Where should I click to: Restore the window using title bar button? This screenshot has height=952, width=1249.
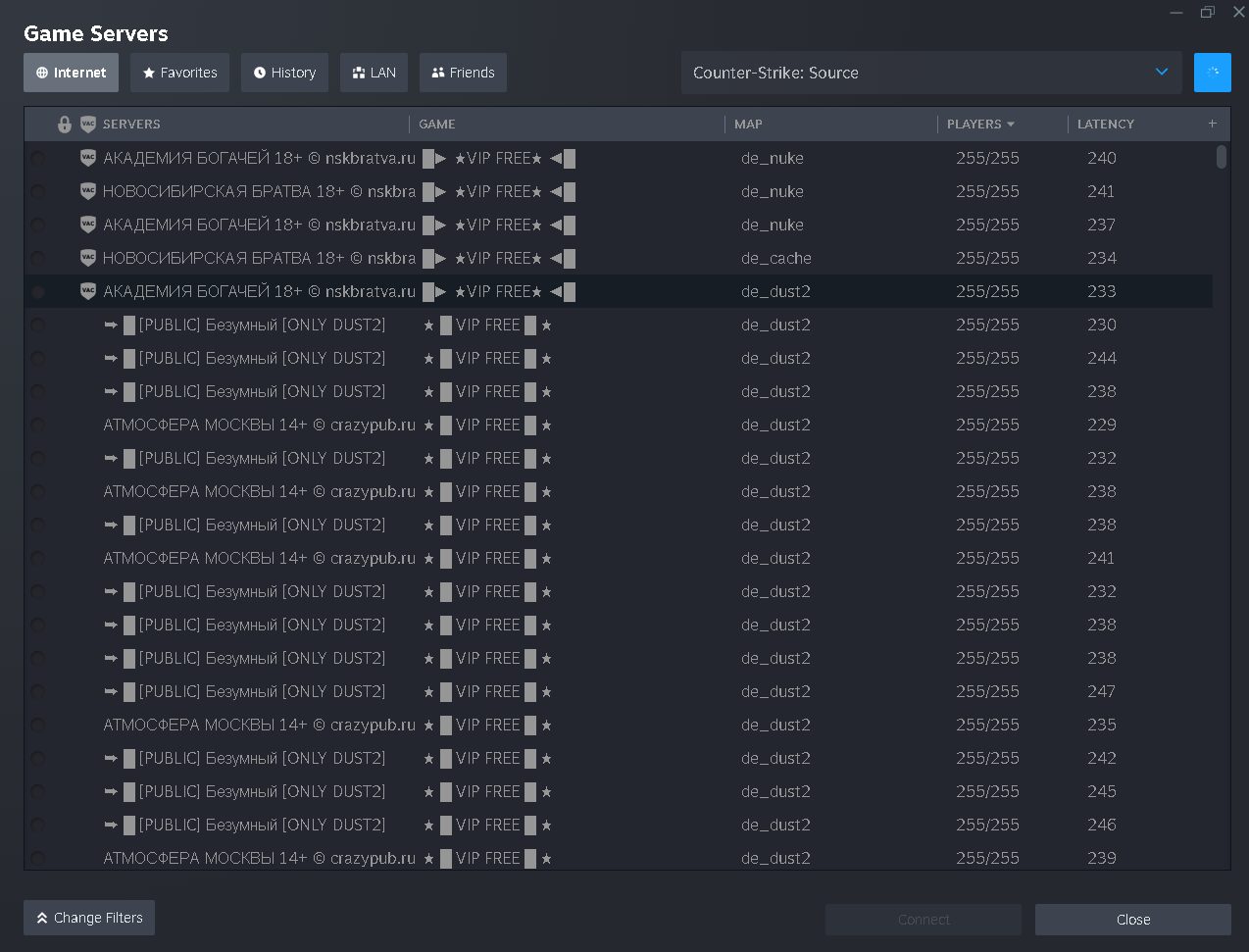(x=1207, y=12)
